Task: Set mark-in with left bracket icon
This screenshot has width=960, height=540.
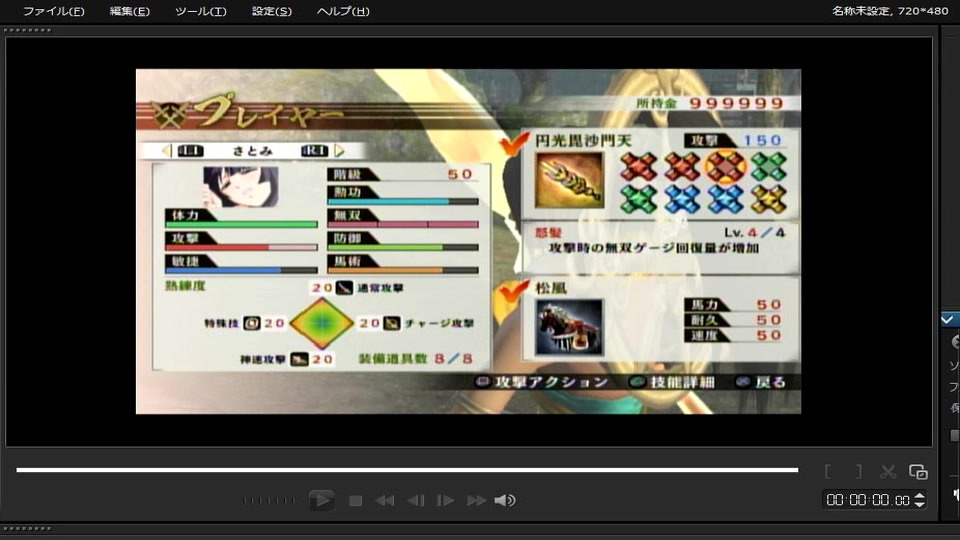Action: [x=828, y=471]
